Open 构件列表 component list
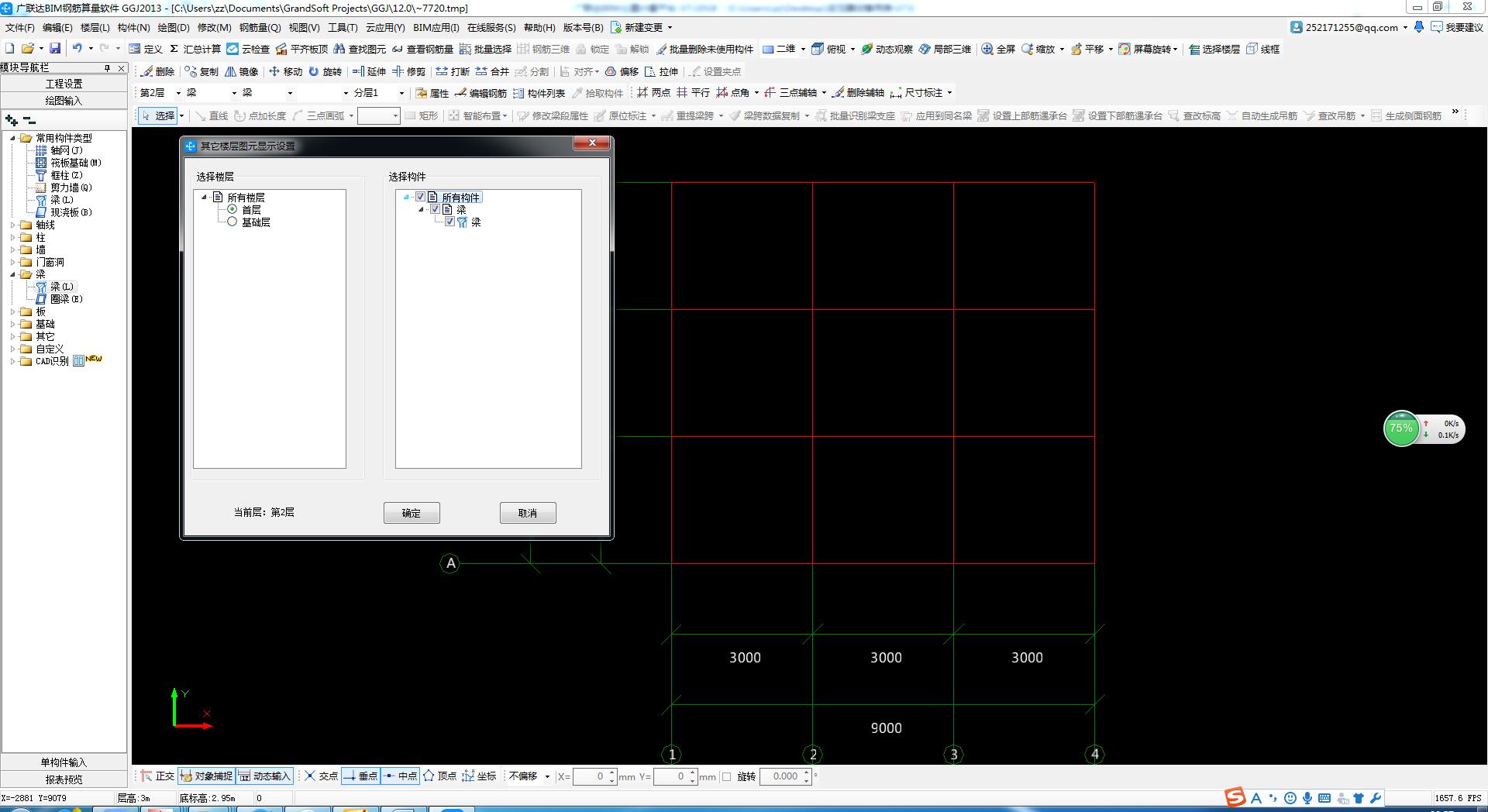This screenshot has width=1488, height=812. (x=539, y=93)
